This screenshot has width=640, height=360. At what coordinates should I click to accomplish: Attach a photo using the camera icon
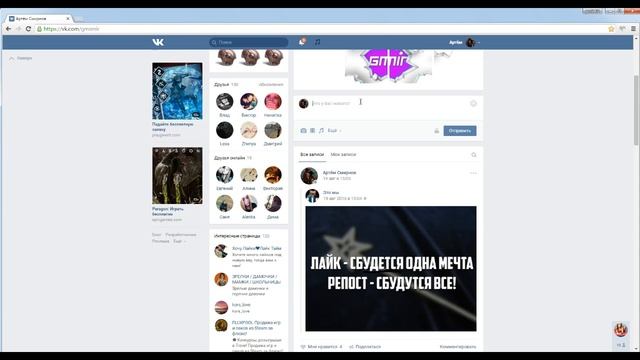[303, 131]
